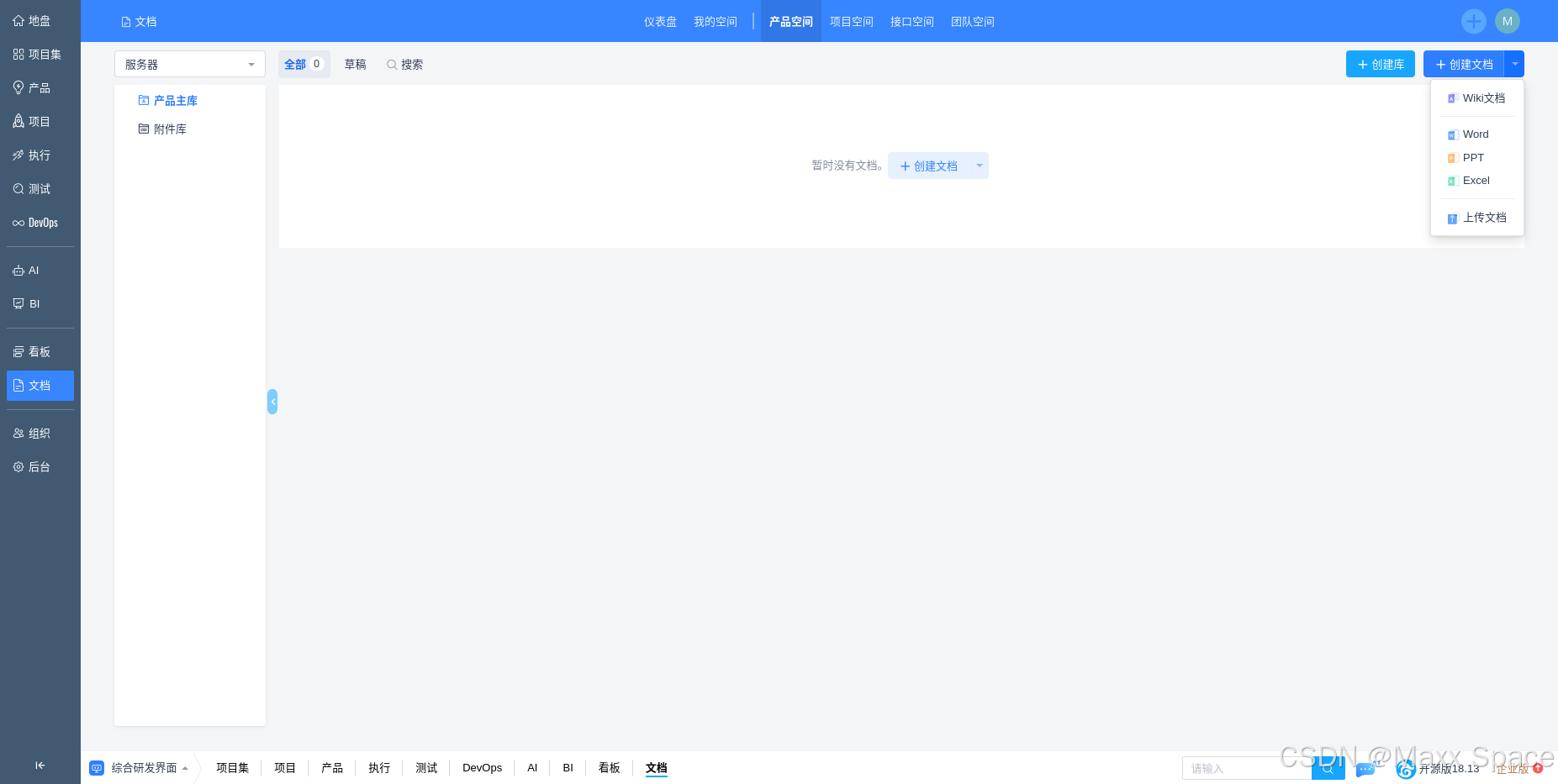Click center 创建文档 button in empty list
The width and height of the screenshot is (1558, 784).
pyautogui.click(x=928, y=166)
